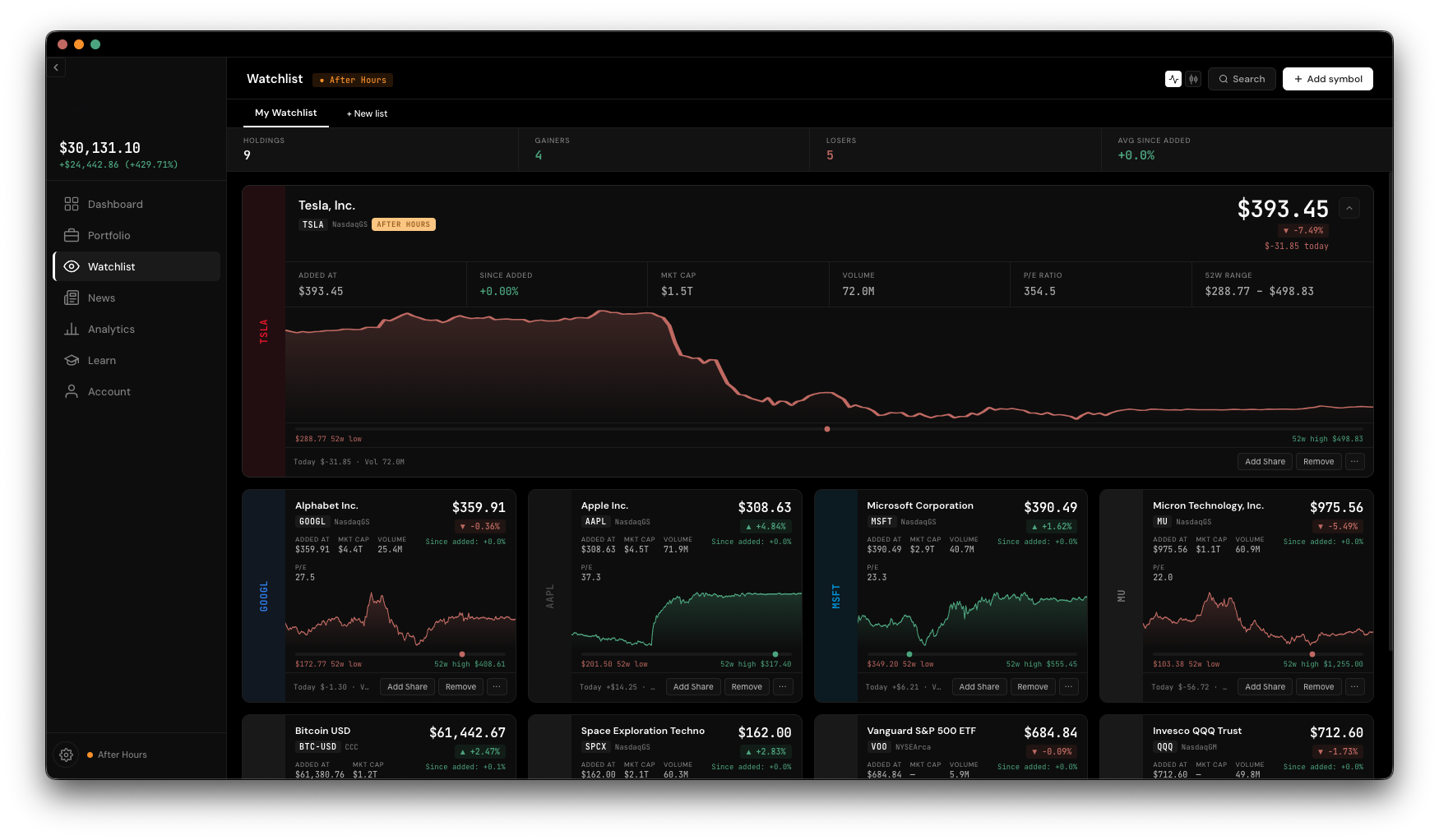
Task: Click the TSLA ticker badge
Action: (x=312, y=224)
